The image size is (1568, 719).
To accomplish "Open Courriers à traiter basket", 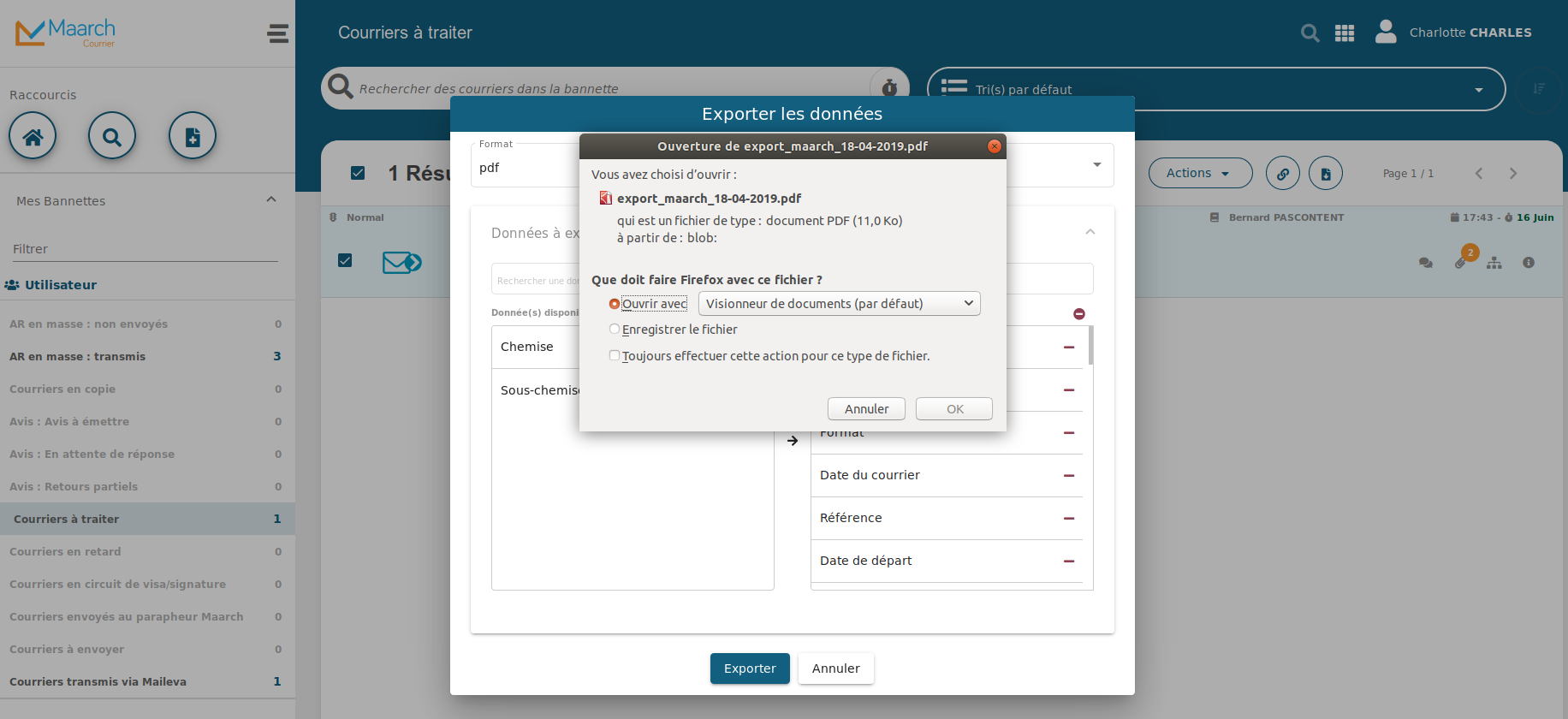I will coord(147,519).
